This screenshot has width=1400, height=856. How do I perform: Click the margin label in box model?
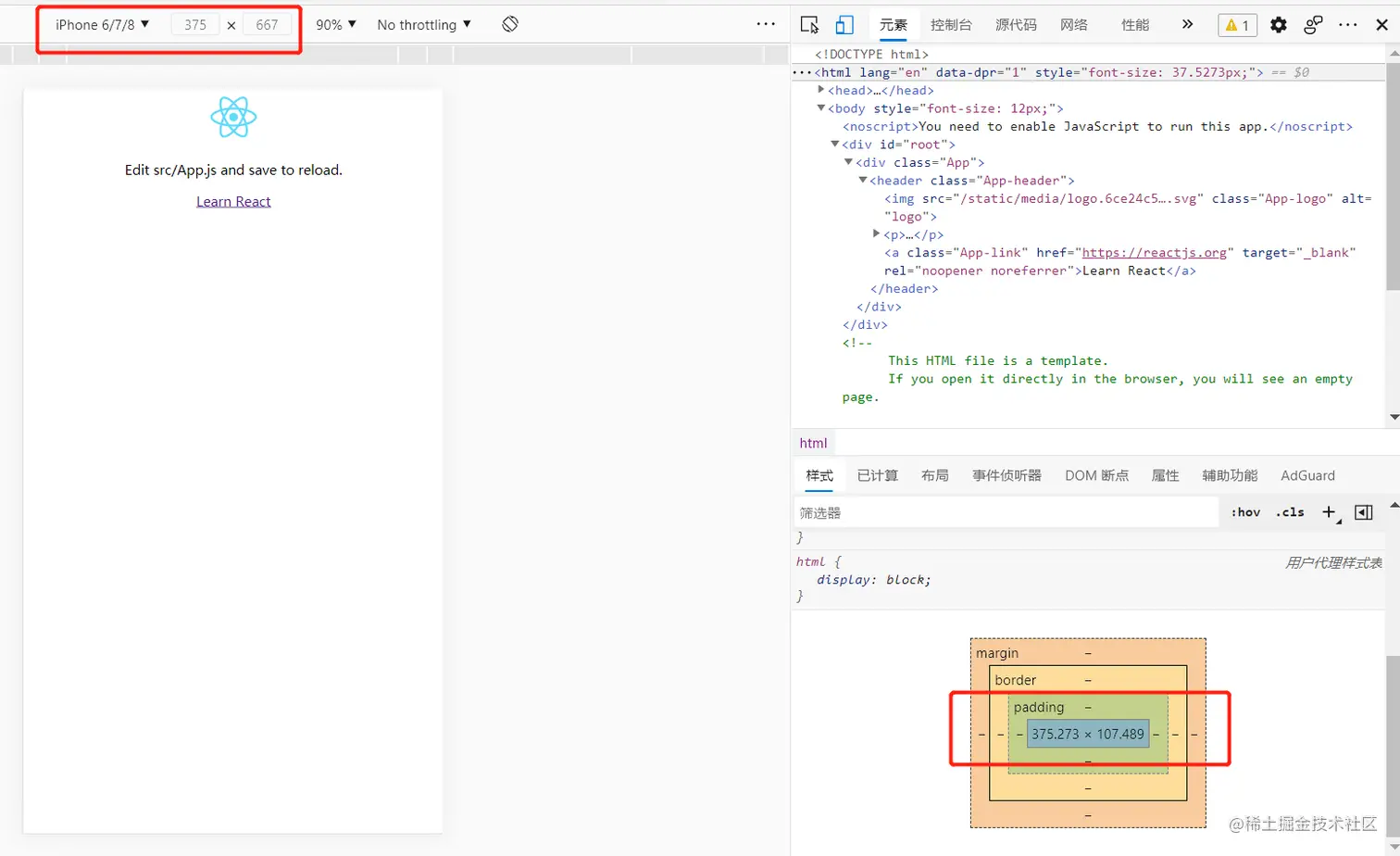tap(997, 653)
